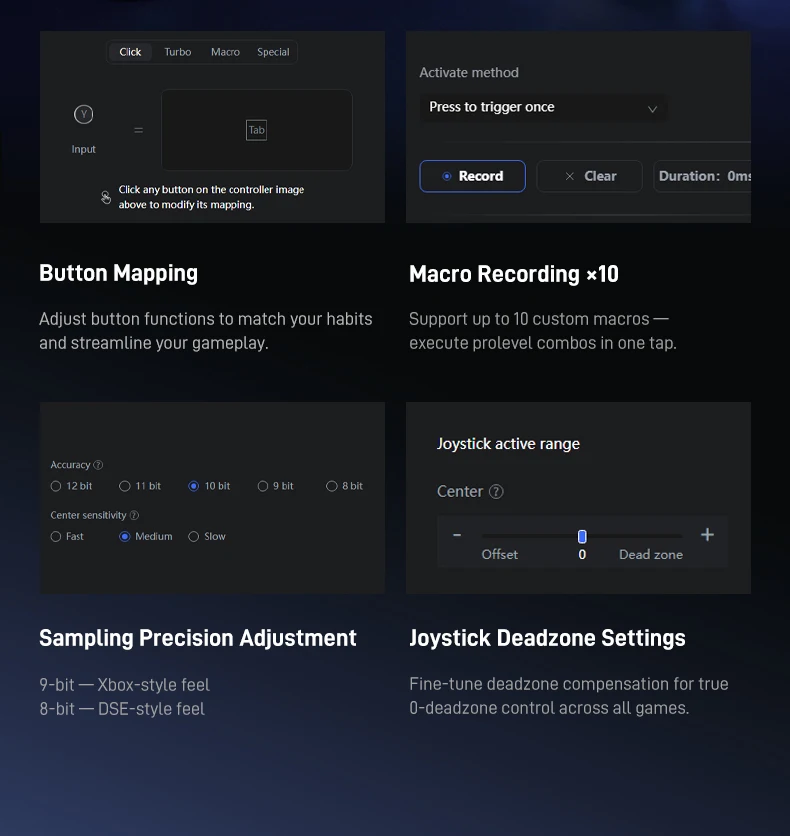Click the Tab key mapping box
This screenshot has width=790, height=836.
(257, 130)
